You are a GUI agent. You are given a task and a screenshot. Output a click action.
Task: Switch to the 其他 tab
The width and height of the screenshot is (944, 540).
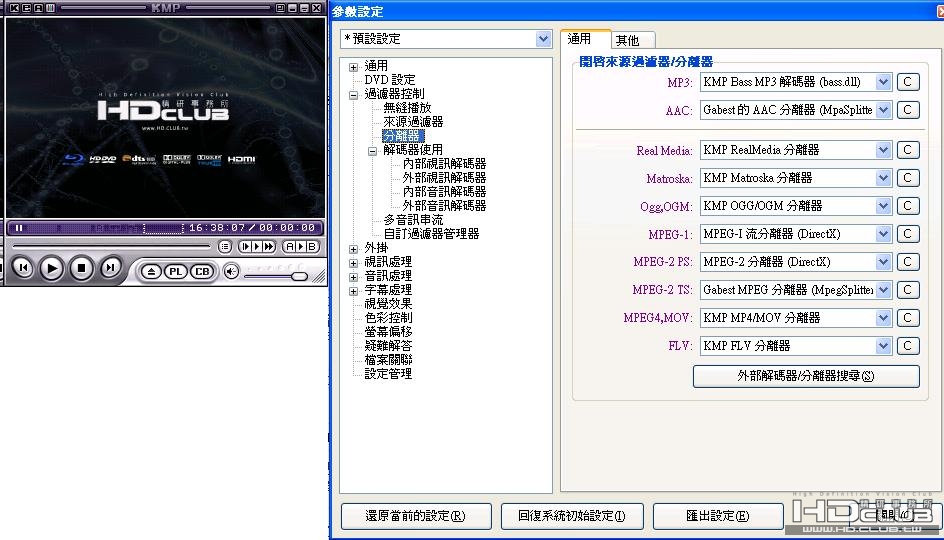633,40
